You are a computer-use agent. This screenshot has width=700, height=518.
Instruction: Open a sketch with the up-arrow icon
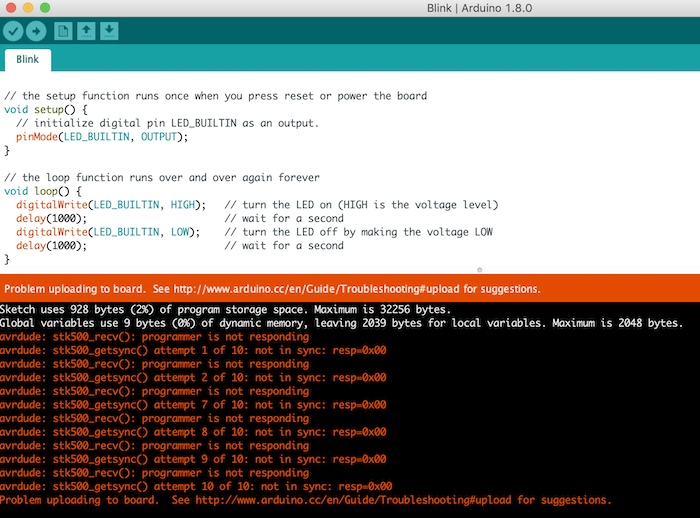[x=86, y=31]
